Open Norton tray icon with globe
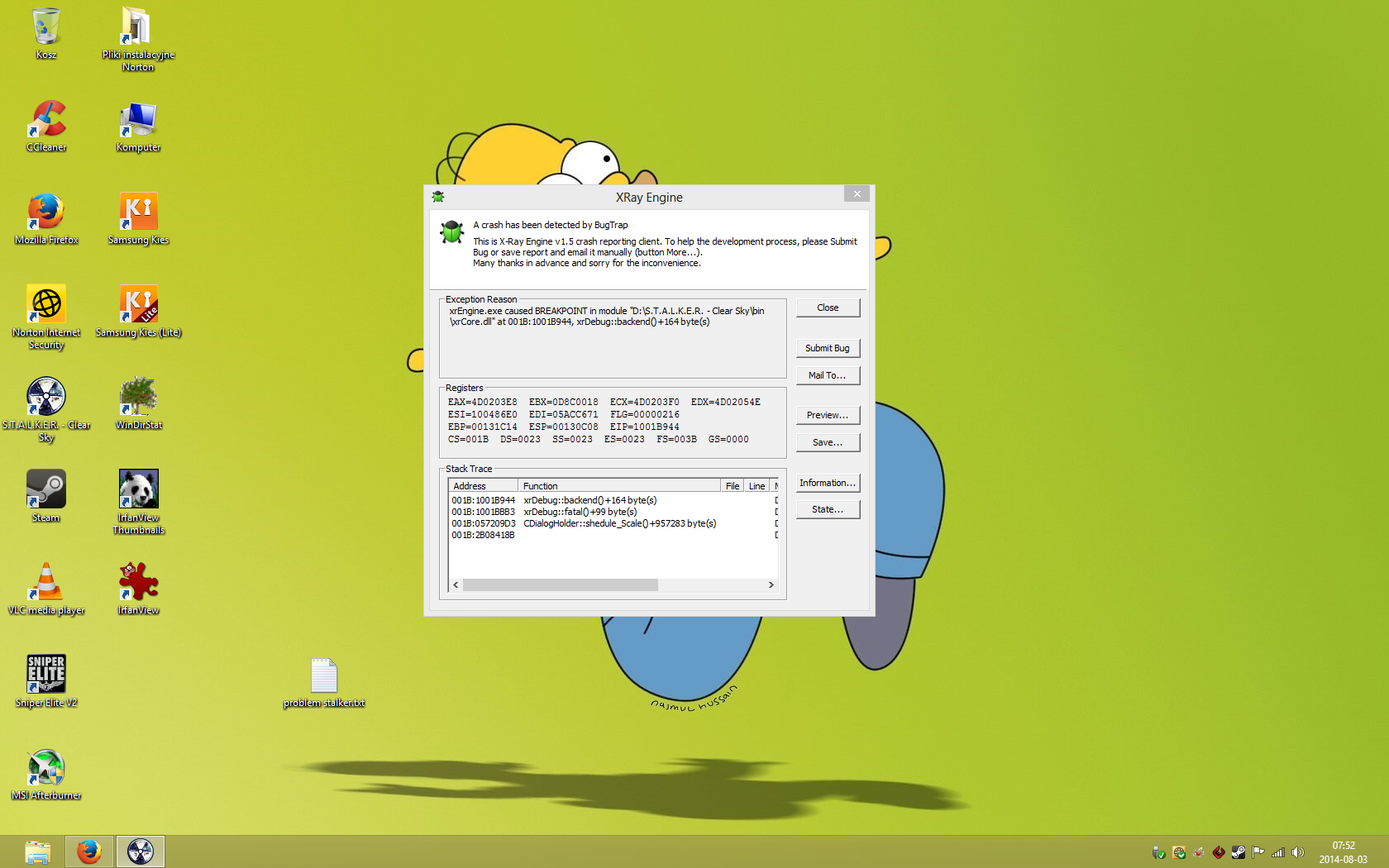1389x868 pixels. (x=1179, y=852)
